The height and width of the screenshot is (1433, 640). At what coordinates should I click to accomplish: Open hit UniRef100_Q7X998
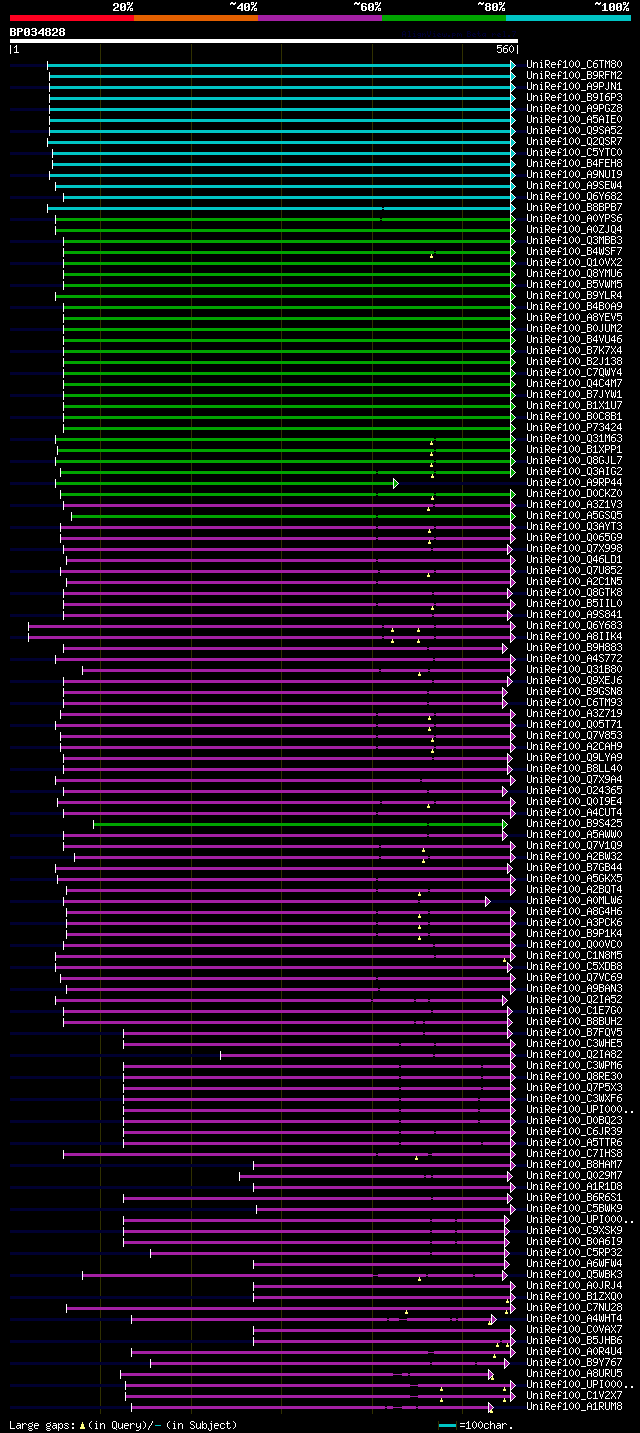(574, 548)
